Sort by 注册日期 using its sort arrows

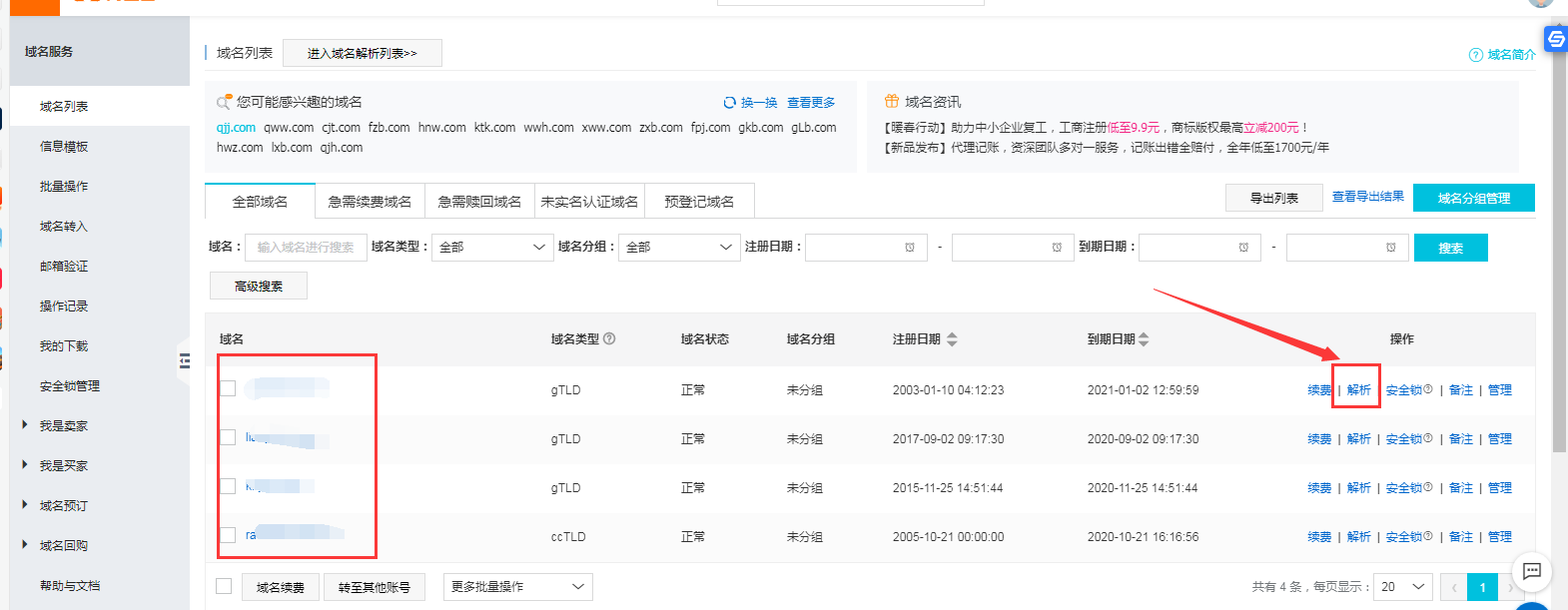click(952, 339)
